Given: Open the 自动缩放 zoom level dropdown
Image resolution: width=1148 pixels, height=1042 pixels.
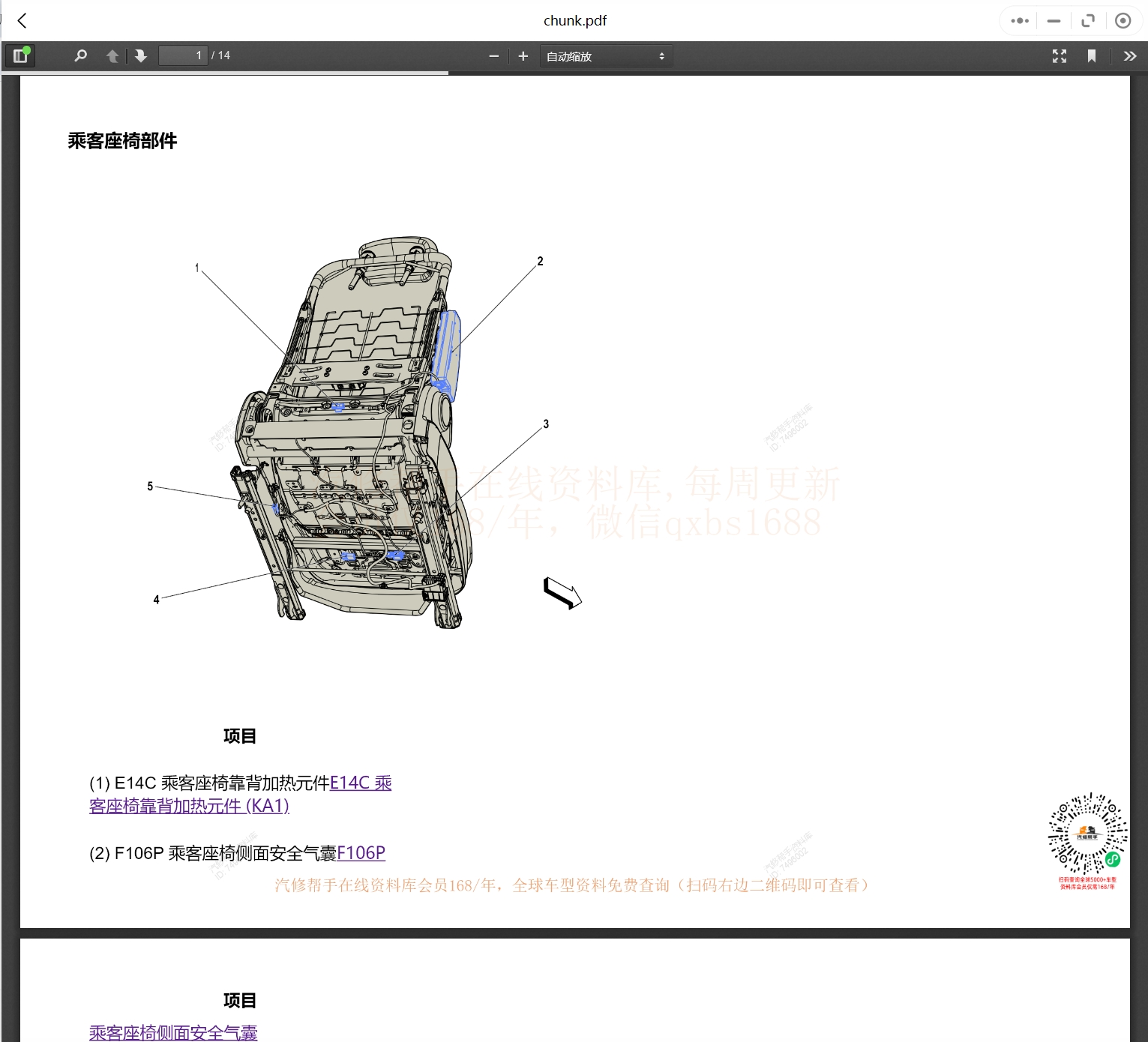Looking at the screenshot, I should point(606,55).
